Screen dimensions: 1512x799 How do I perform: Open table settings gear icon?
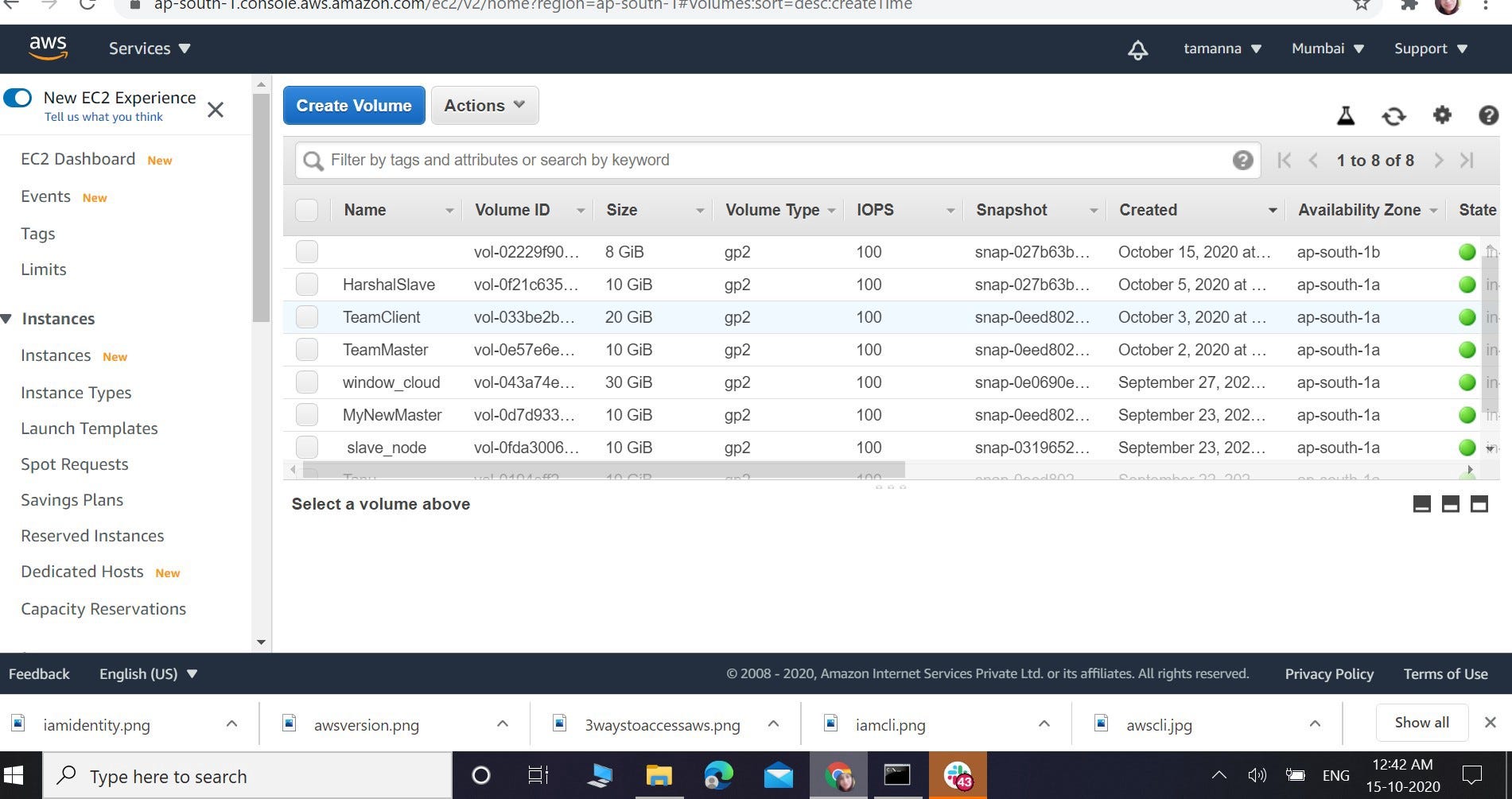coord(1442,115)
